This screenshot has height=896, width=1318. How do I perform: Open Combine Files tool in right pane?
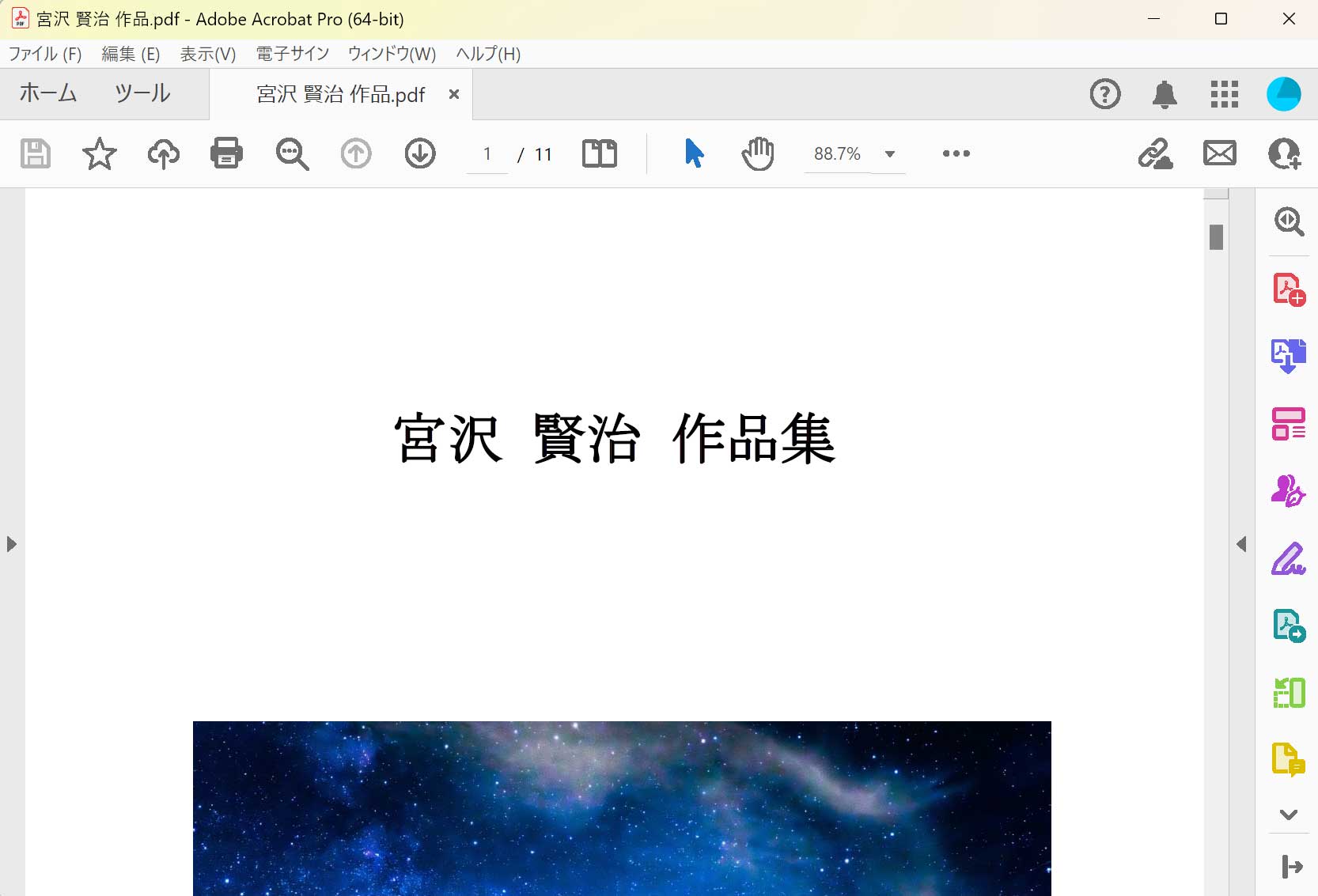[1289, 356]
